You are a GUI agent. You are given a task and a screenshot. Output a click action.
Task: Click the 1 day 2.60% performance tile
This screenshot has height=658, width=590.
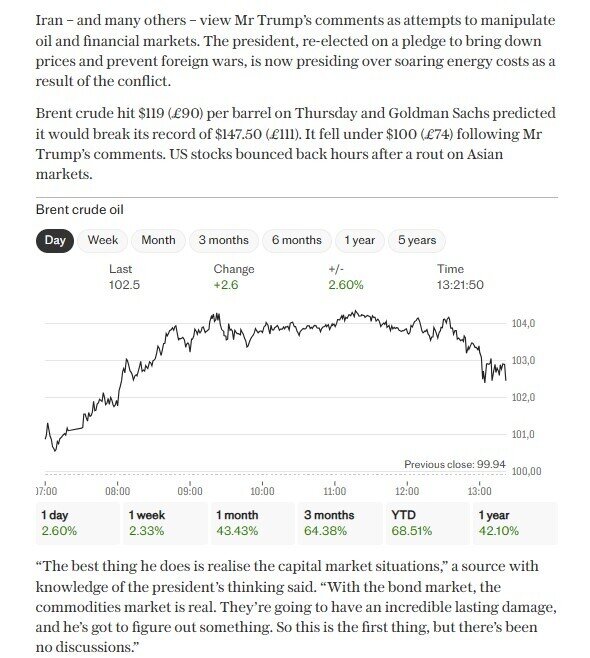point(78,523)
